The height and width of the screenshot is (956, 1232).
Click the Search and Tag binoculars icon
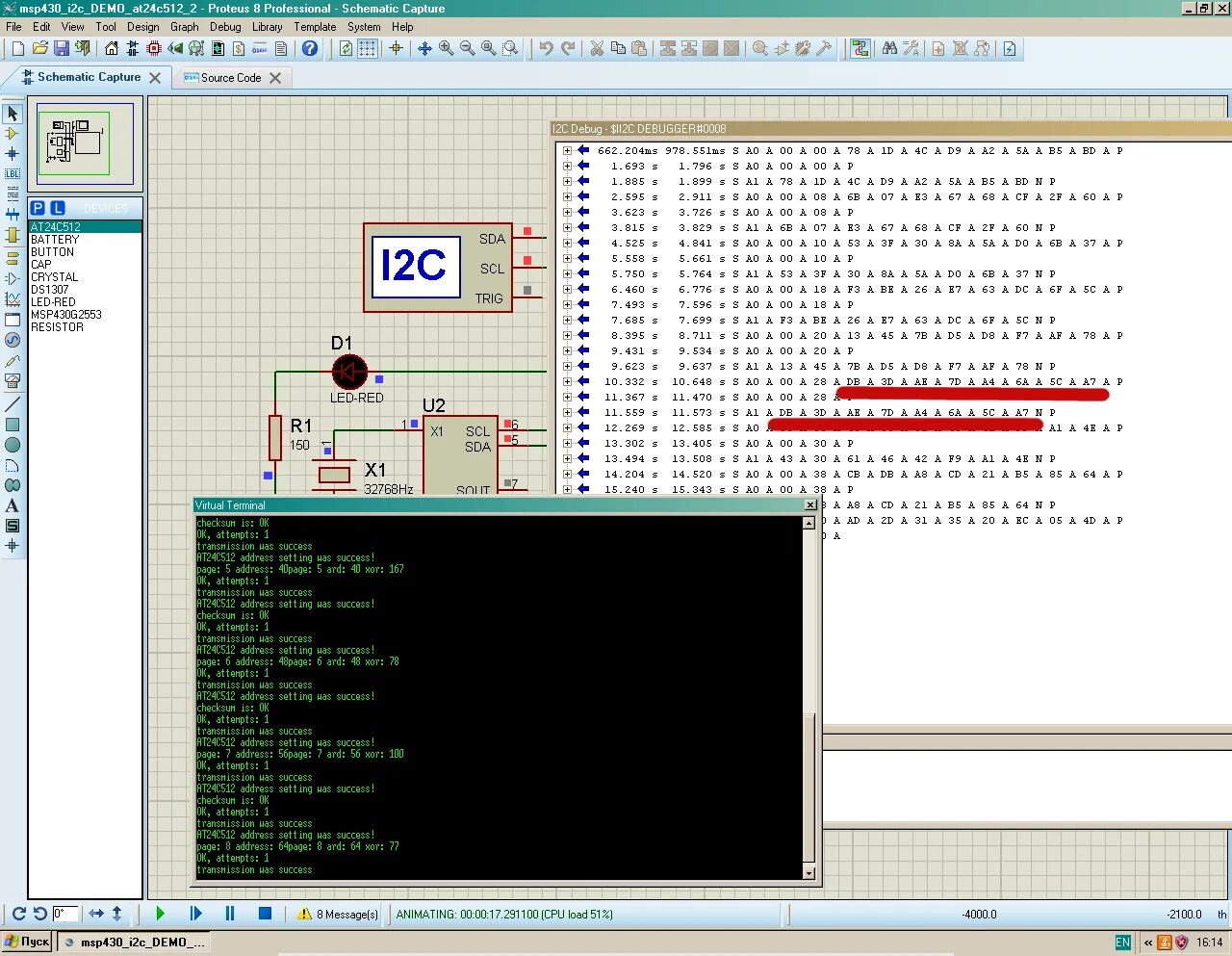[x=889, y=48]
